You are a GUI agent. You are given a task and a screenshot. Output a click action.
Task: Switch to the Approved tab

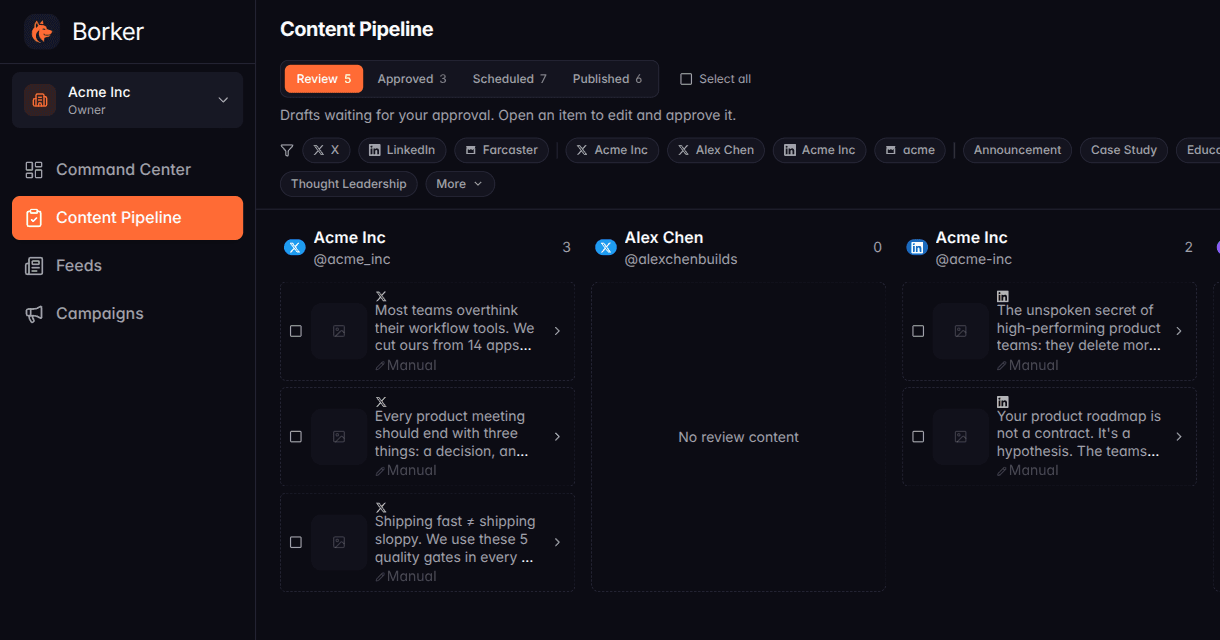[x=412, y=79]
